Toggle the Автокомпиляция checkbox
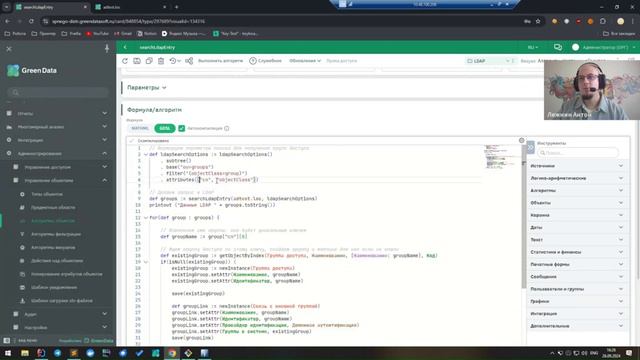640x360 pixels. 182,128
